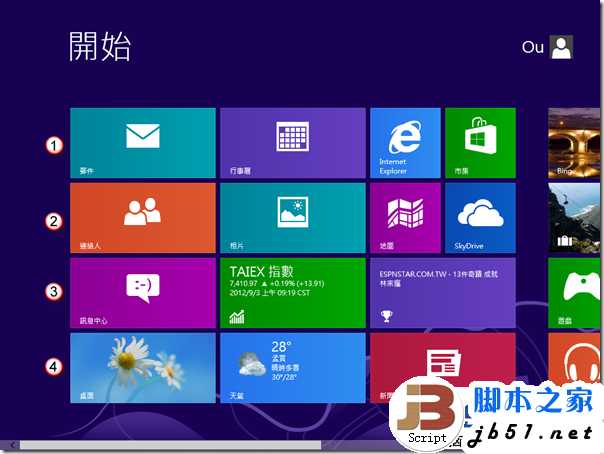The width and height of the screenshot is (604, 454).
Task: Open the Bing tile with bridge photo
Action: [574, 143]
